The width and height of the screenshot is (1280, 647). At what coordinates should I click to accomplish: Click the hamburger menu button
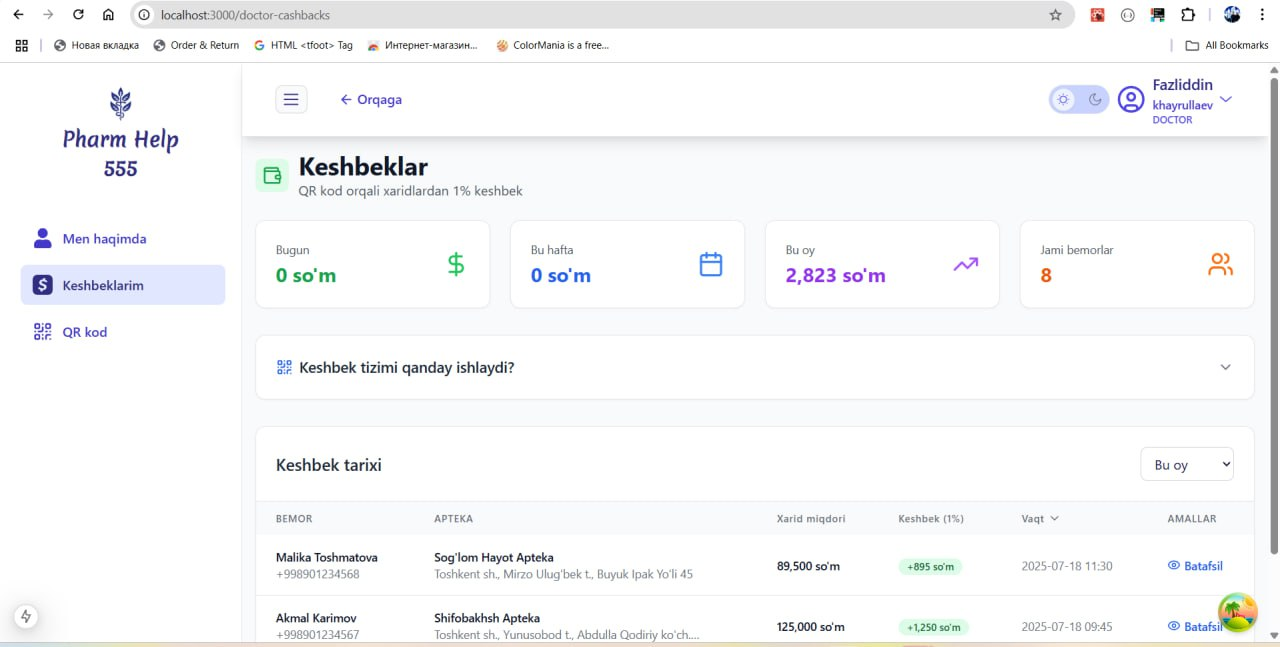tap(291, 99)
